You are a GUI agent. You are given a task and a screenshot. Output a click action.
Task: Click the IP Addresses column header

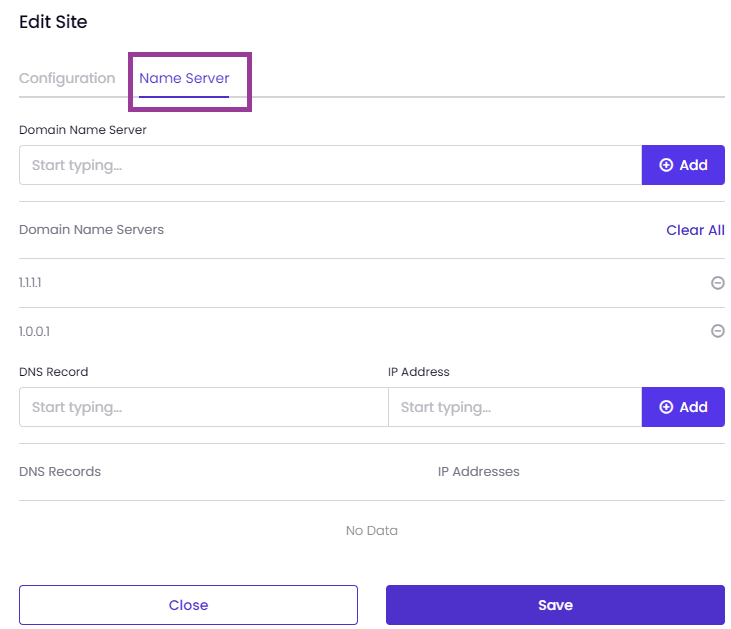coord(478,471)
